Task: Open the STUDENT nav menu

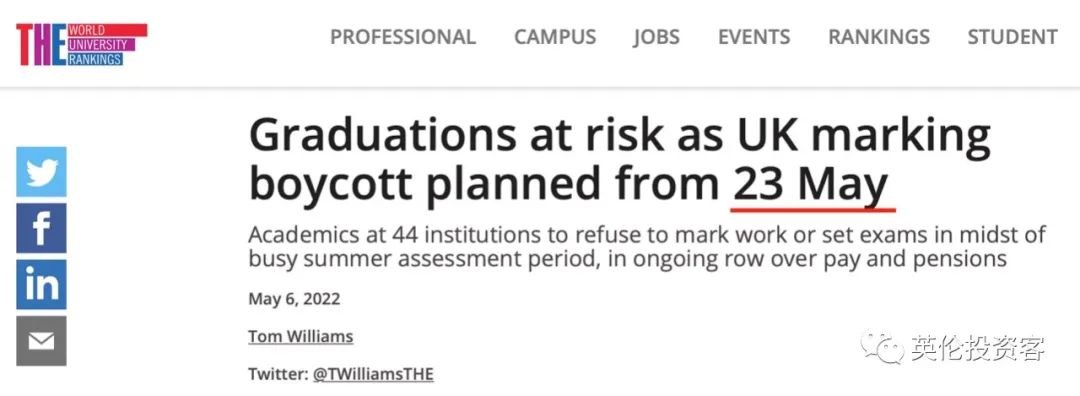Action: click(1012, 37)
